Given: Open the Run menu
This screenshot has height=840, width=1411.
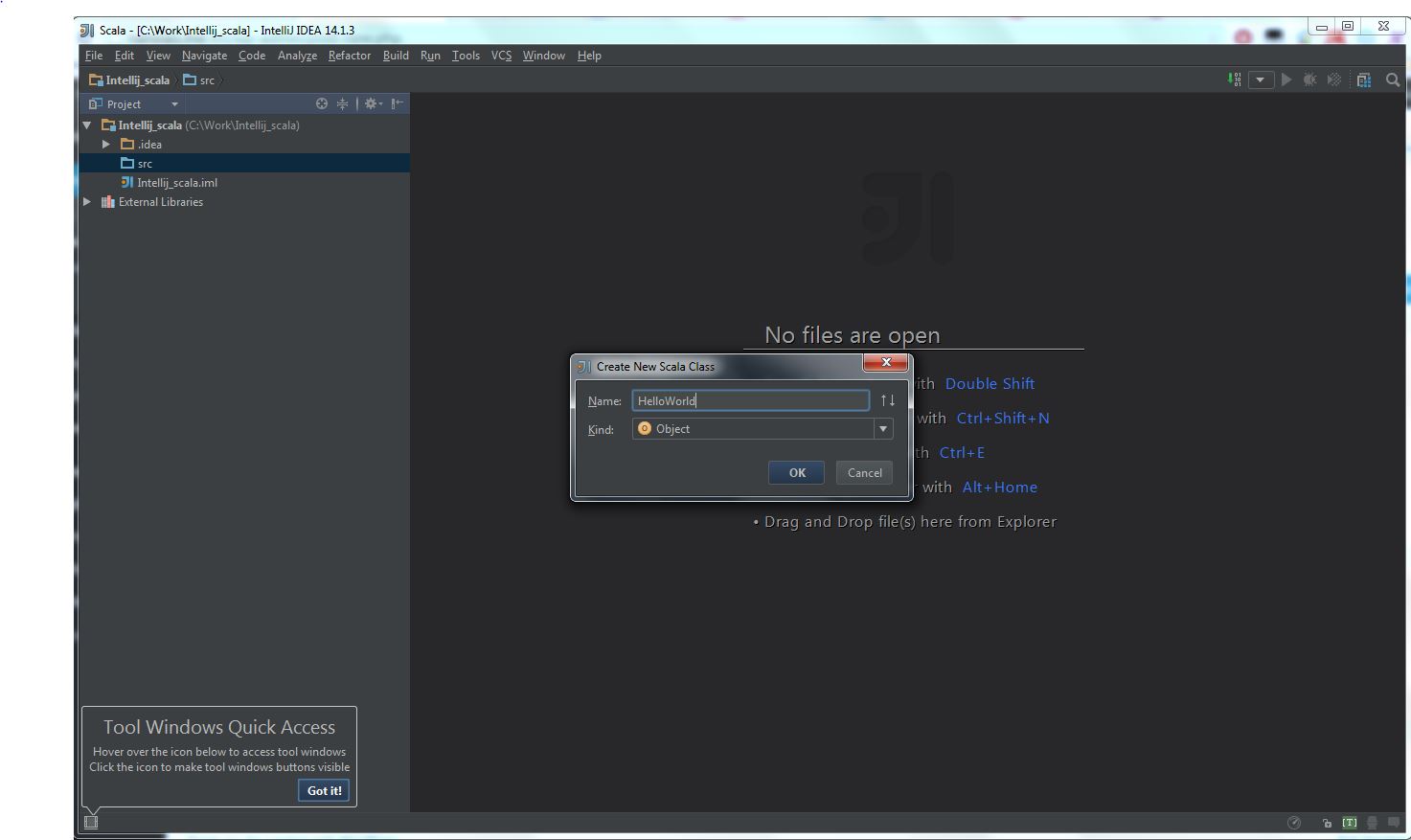Looking at the screenshot, I should point(430,56).
